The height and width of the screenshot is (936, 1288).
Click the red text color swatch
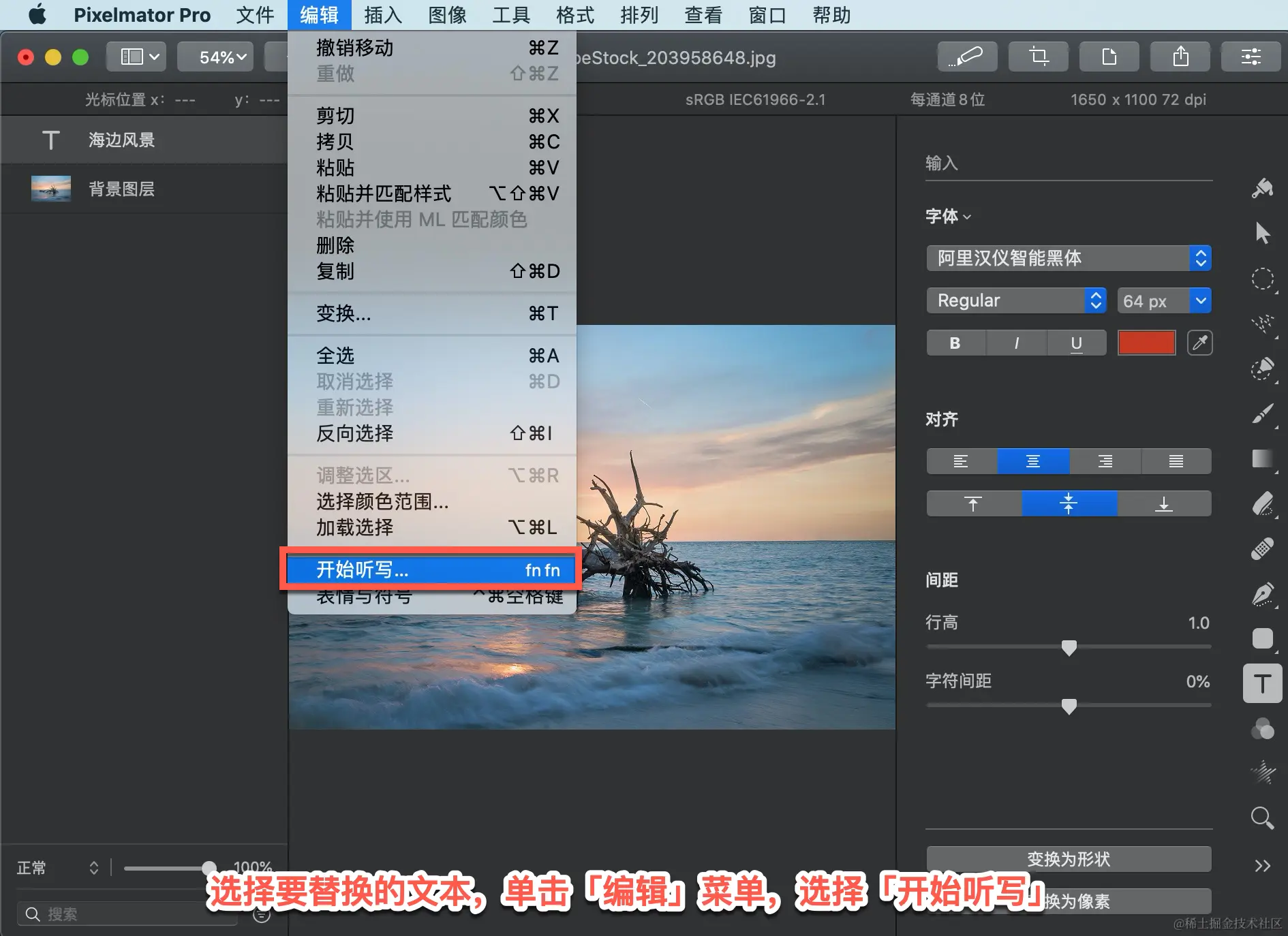[x=1146, y=343]
